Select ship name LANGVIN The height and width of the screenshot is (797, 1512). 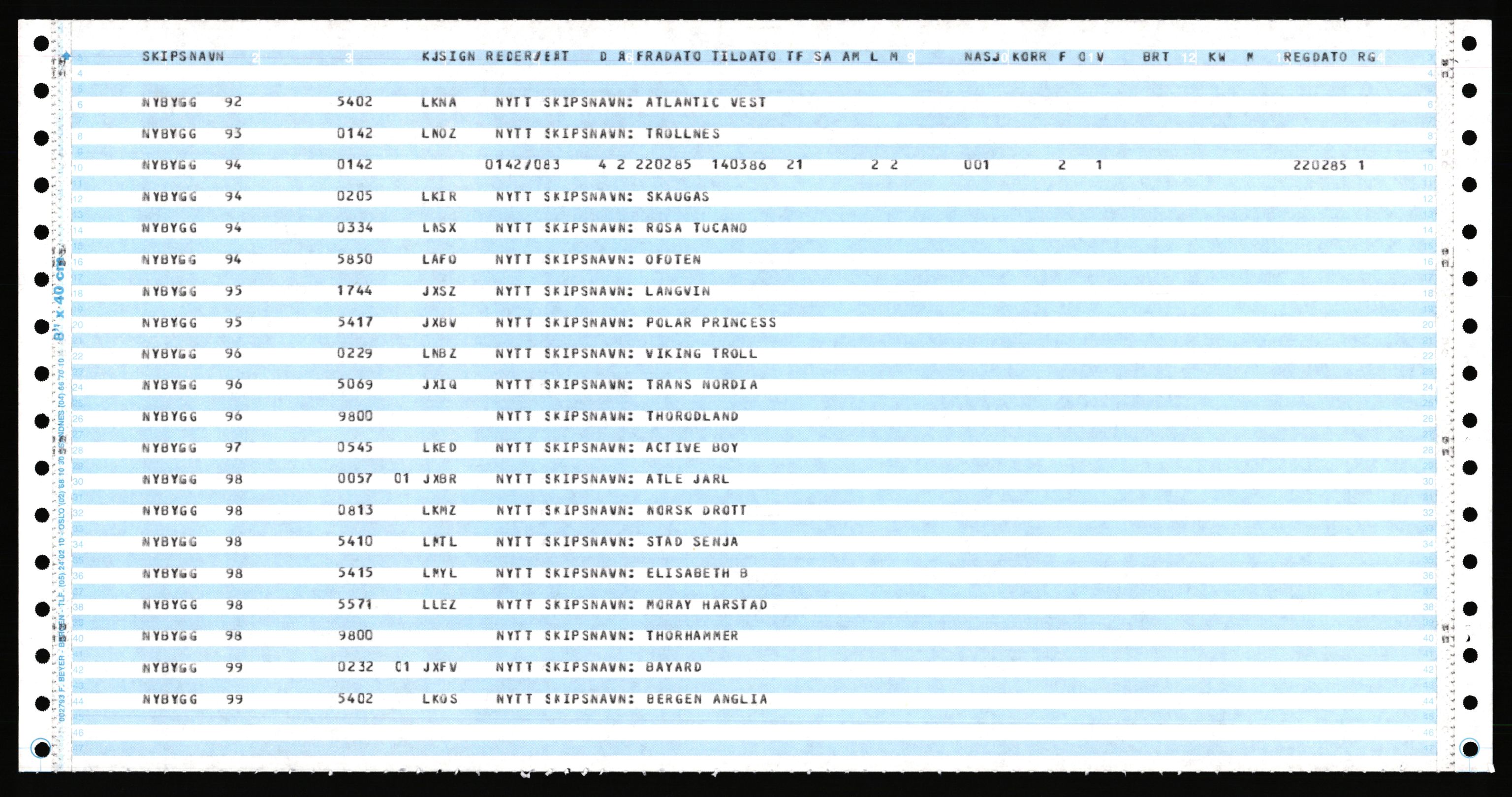[678, 291]
